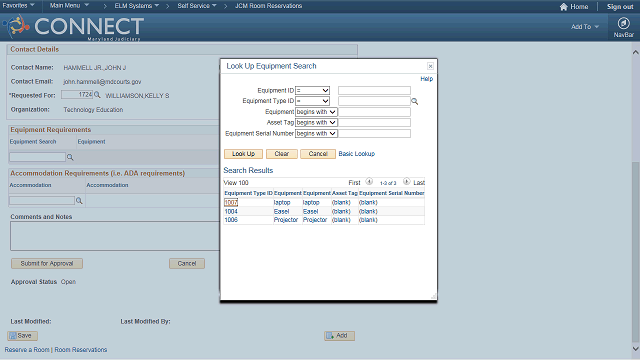
Task: Open Equipment Serial Number operator dropdown
Action: point(316,133)
